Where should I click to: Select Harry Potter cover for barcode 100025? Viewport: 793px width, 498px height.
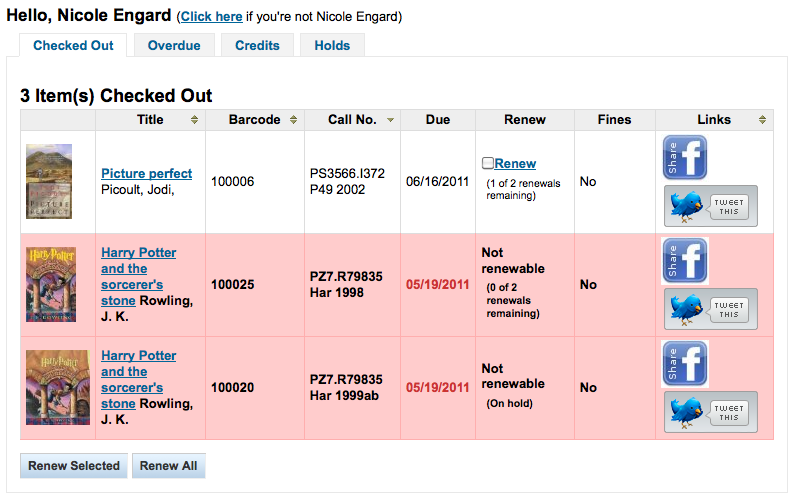click(51, 285)
